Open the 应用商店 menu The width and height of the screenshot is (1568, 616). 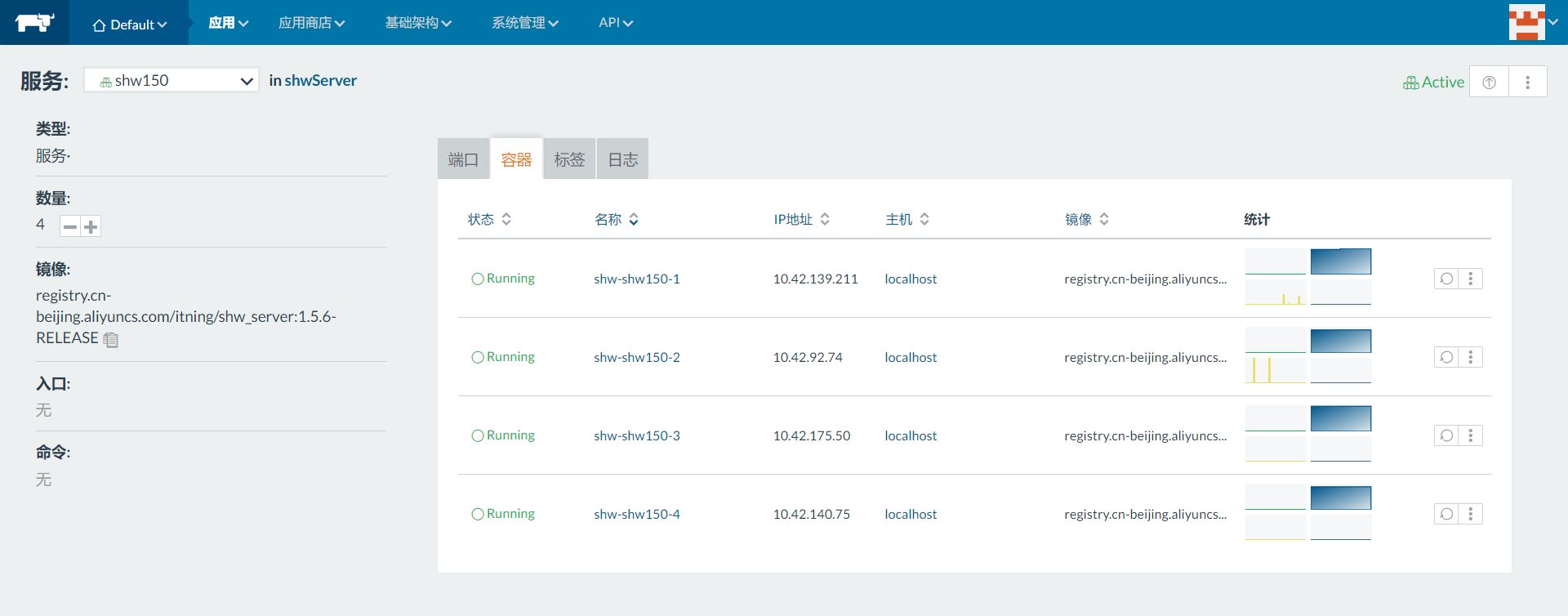point(311,23)
